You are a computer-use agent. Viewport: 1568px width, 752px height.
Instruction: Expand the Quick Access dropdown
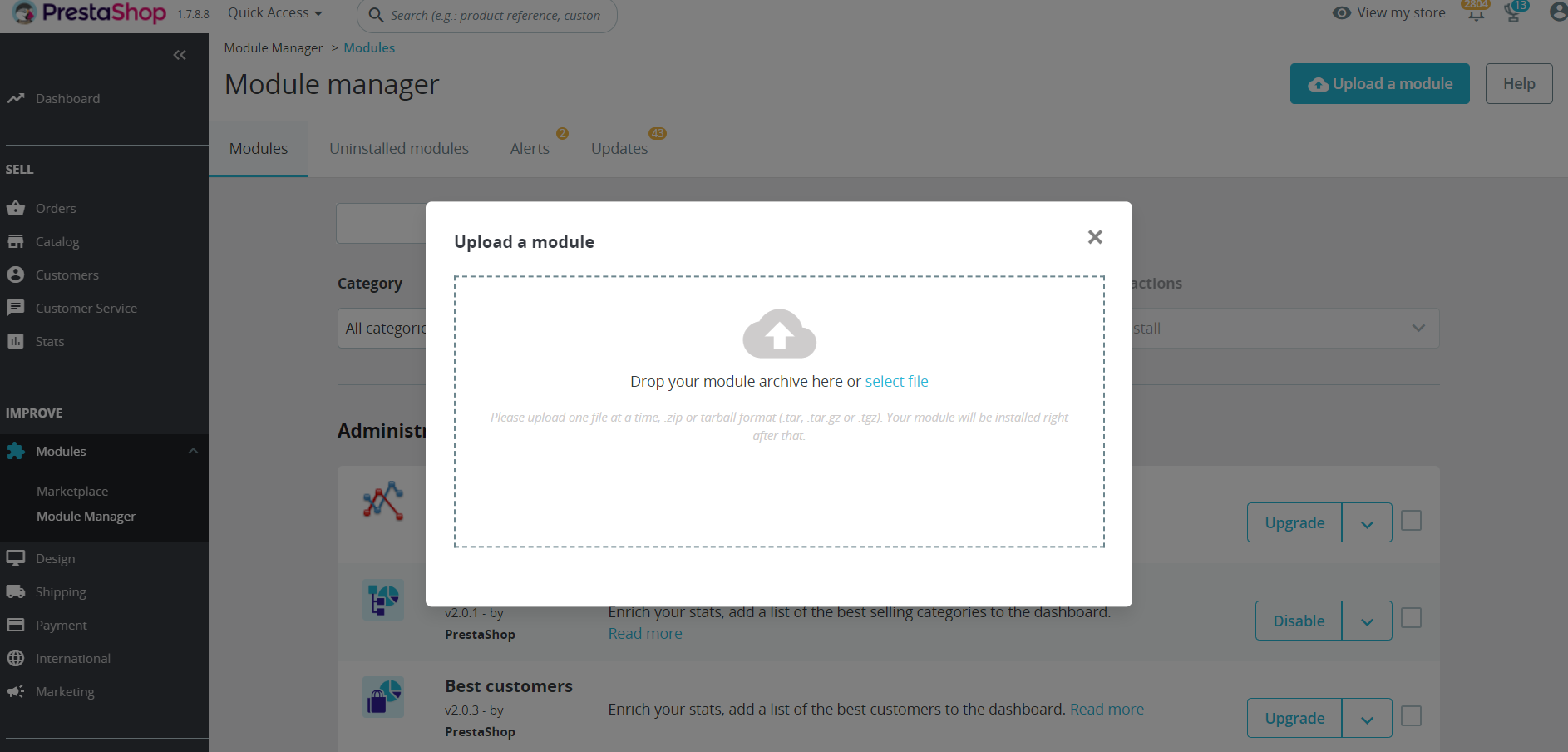point(274,12)
